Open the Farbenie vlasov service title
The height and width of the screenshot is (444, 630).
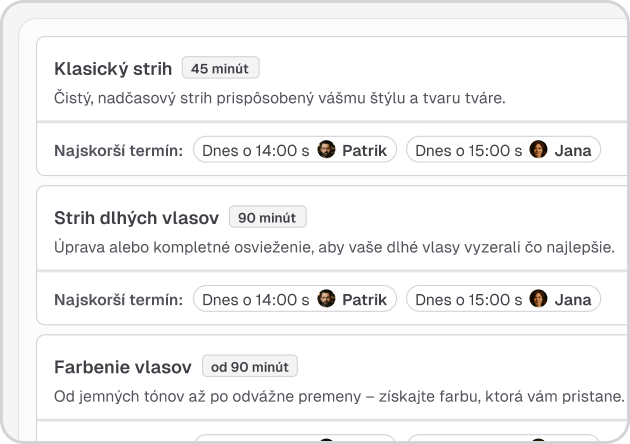tap(123, 367)
